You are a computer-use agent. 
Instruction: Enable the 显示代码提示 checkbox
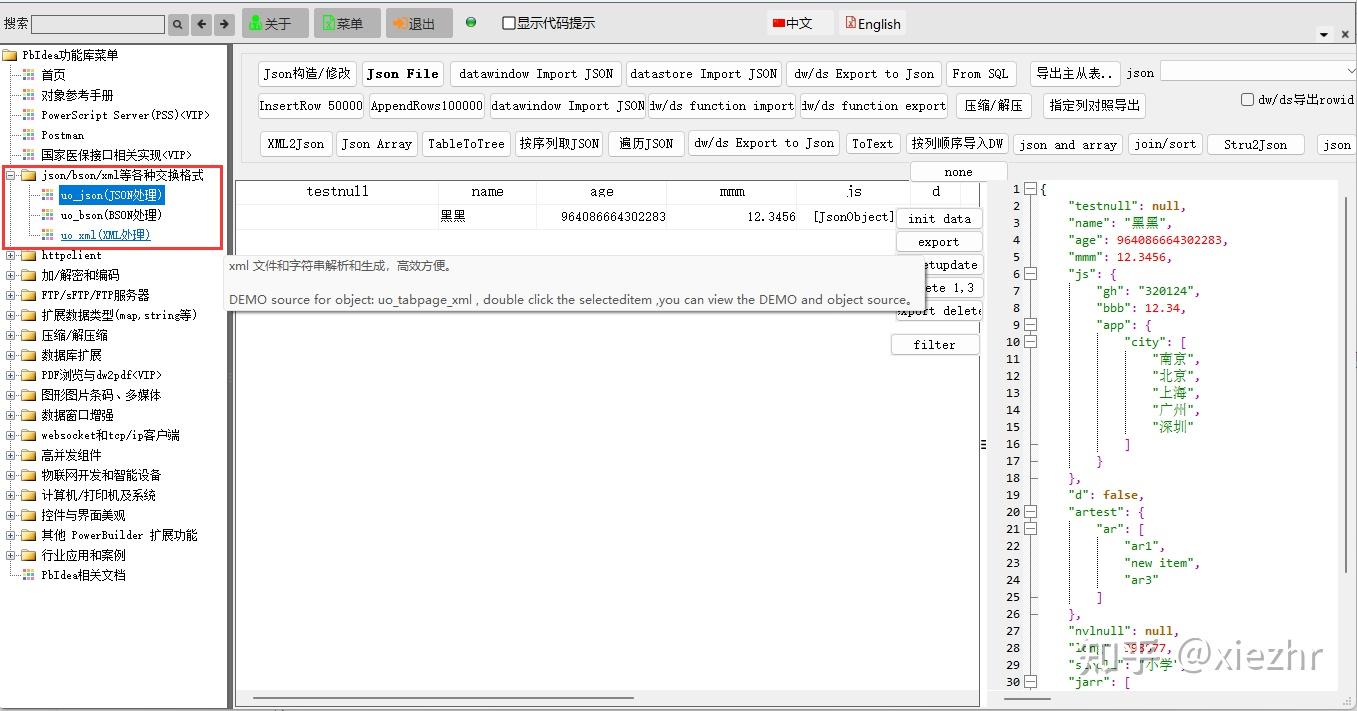(508, 22)
